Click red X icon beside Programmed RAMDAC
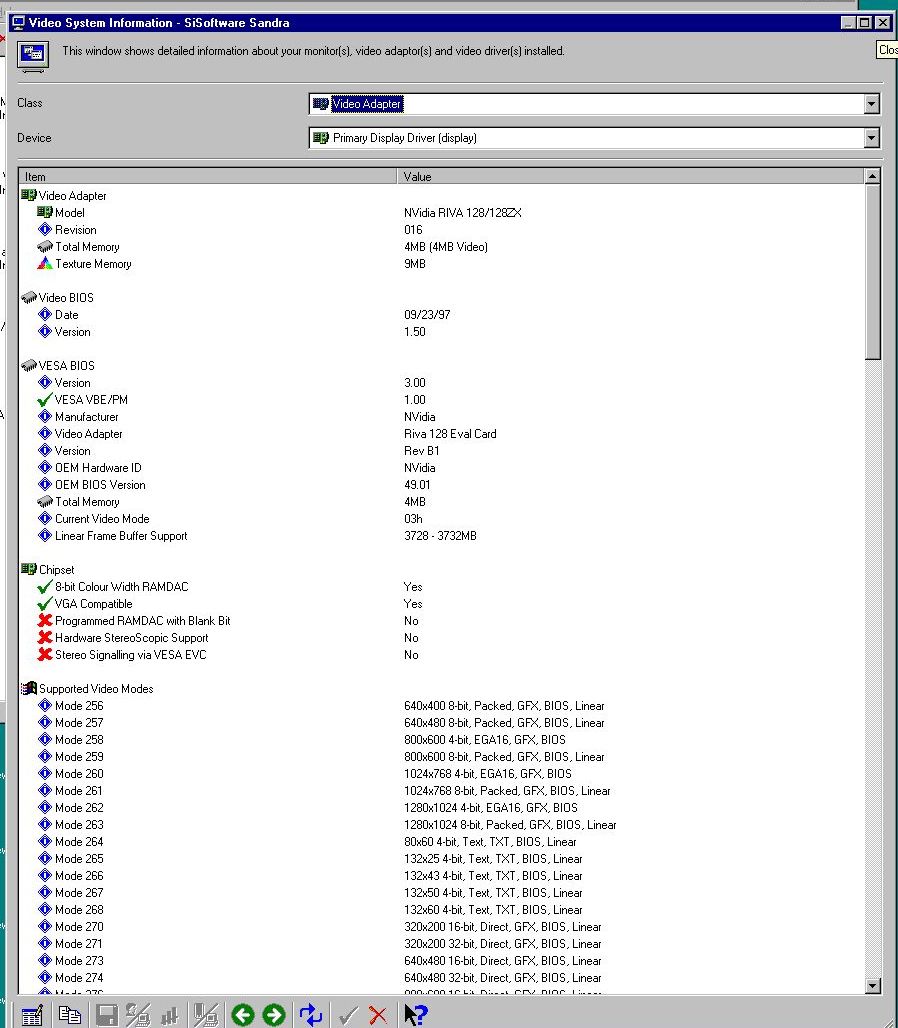Viewport: 898px width, 1028px height. point(45,621)
